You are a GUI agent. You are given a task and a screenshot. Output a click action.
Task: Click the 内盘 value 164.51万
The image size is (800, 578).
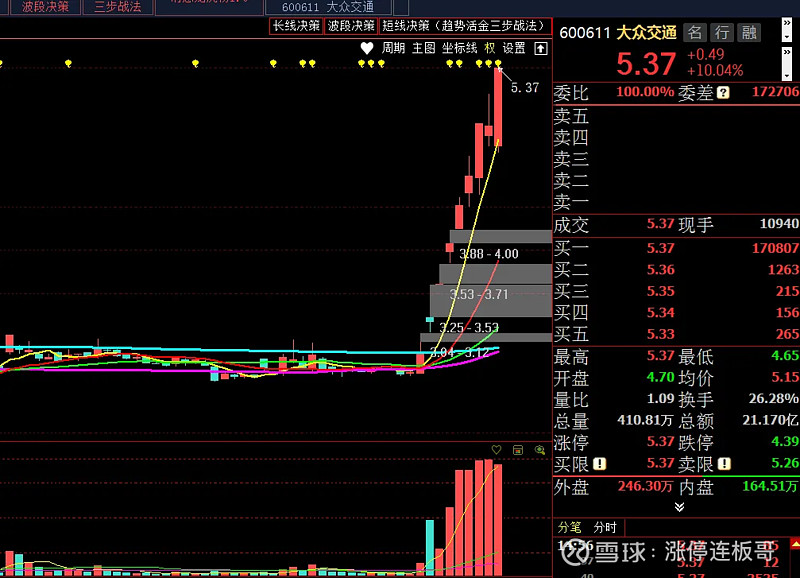coord(770,486)
